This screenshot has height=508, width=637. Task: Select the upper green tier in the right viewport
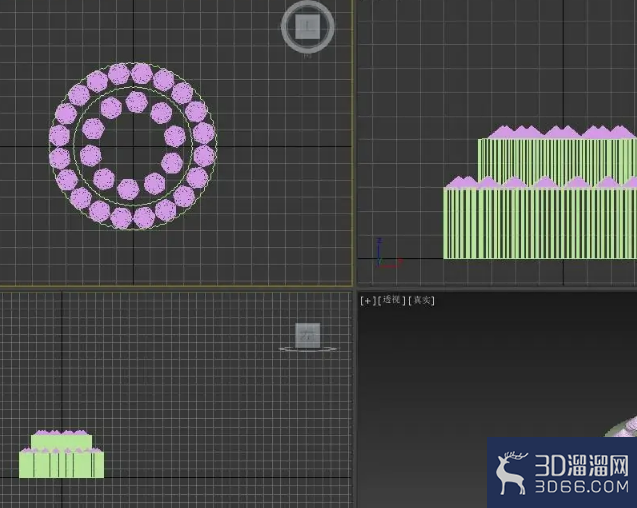click(x=557, y=161)
